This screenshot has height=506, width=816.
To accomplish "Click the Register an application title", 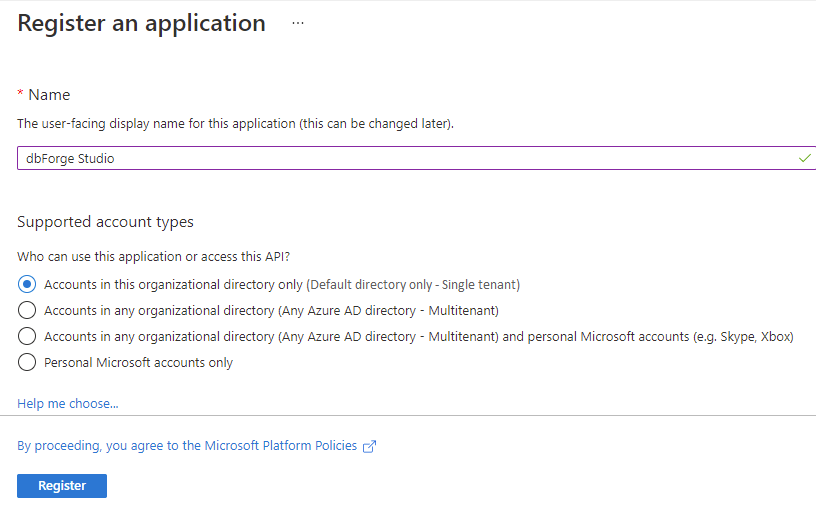I will pos(142,23).
